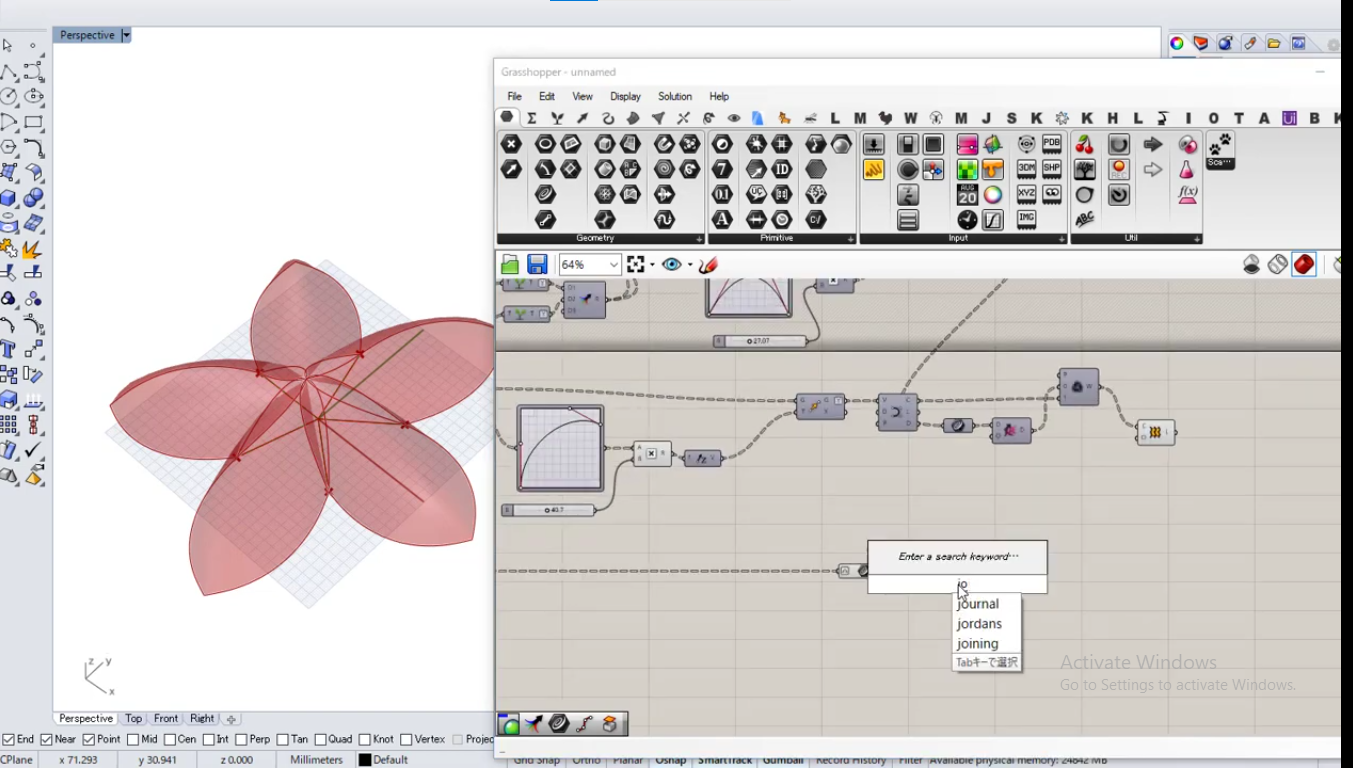Choose 'journal' autocomplete suggestion
The image size is (1353, 768).
coord(978,604)
